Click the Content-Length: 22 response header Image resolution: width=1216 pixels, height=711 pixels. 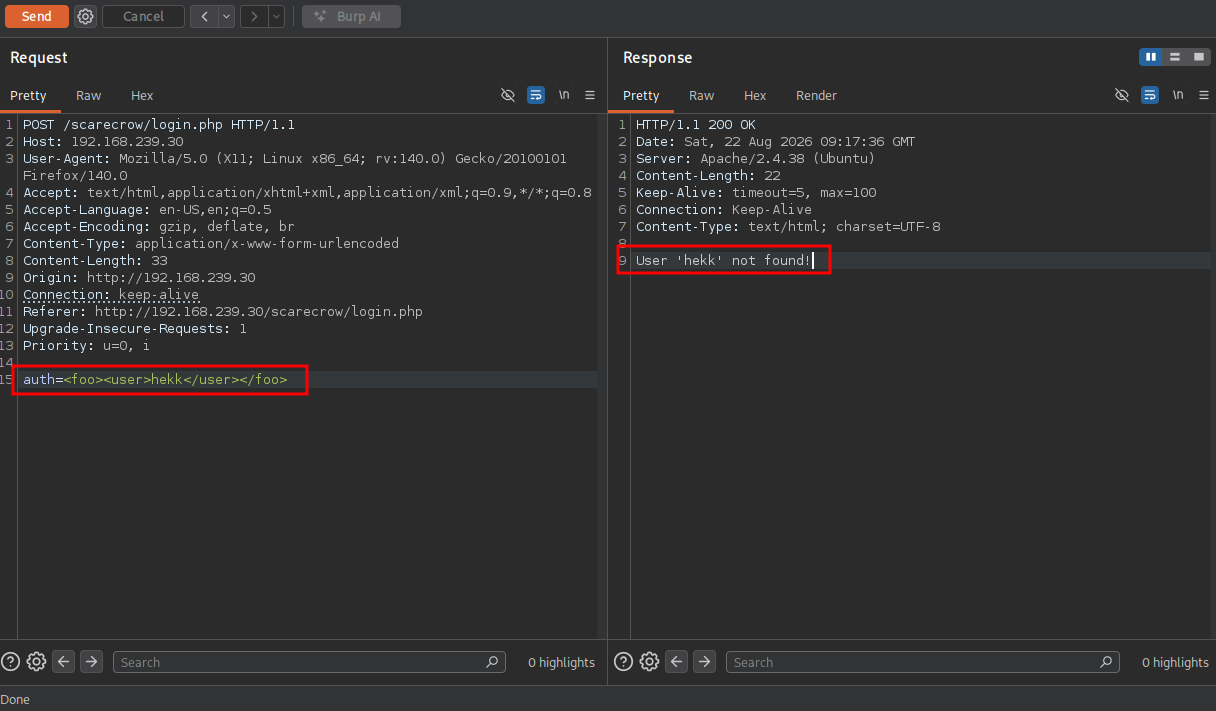(709, 176)
